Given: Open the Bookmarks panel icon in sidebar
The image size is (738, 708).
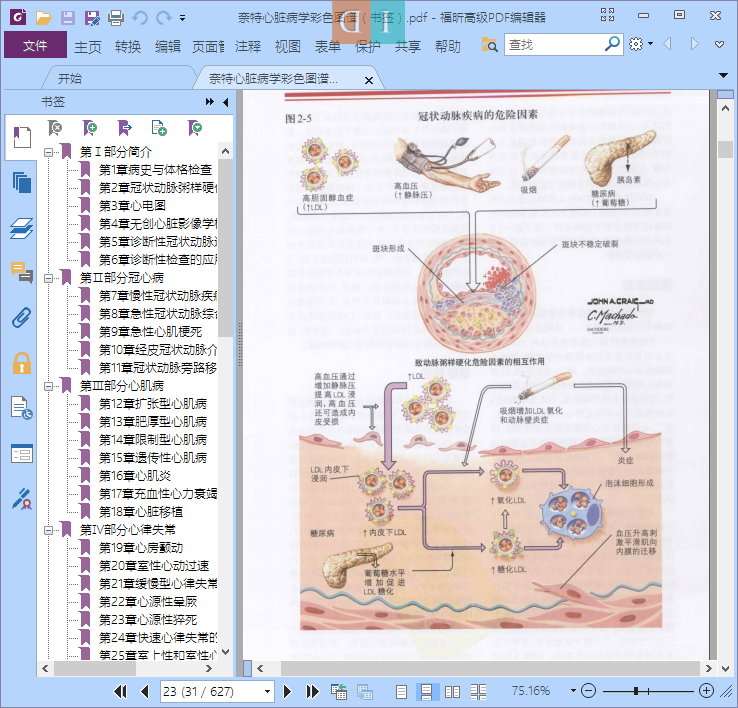Looking at the screenshot, I should 22,137.
